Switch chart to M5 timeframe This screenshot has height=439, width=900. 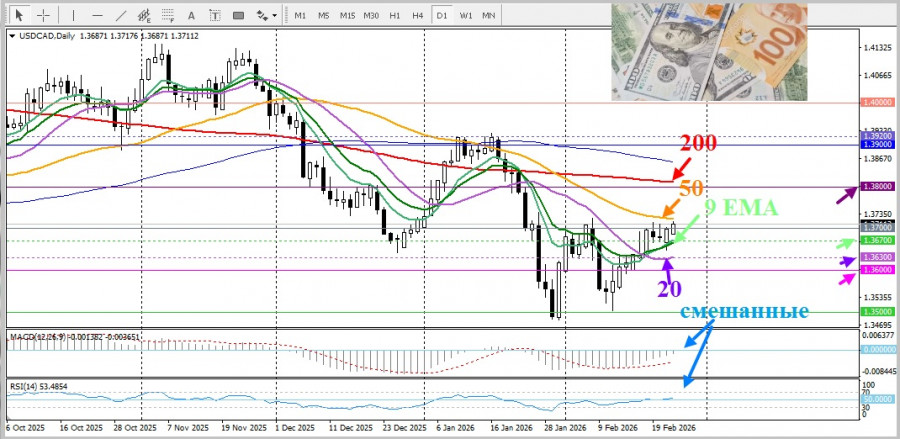(323, 15)
